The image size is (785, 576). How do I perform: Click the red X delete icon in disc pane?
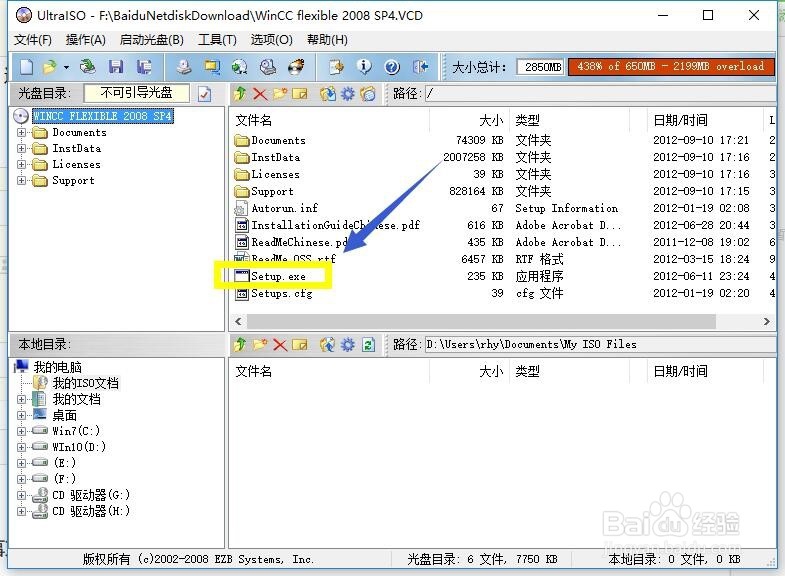pyautogui.click(x=260, y=94)
